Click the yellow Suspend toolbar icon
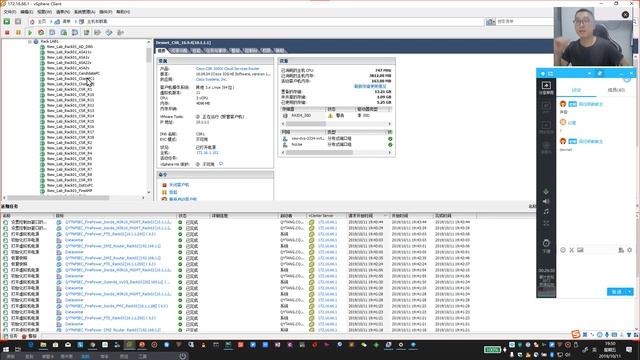The image size is (640, 360). [x=18, y=32]
